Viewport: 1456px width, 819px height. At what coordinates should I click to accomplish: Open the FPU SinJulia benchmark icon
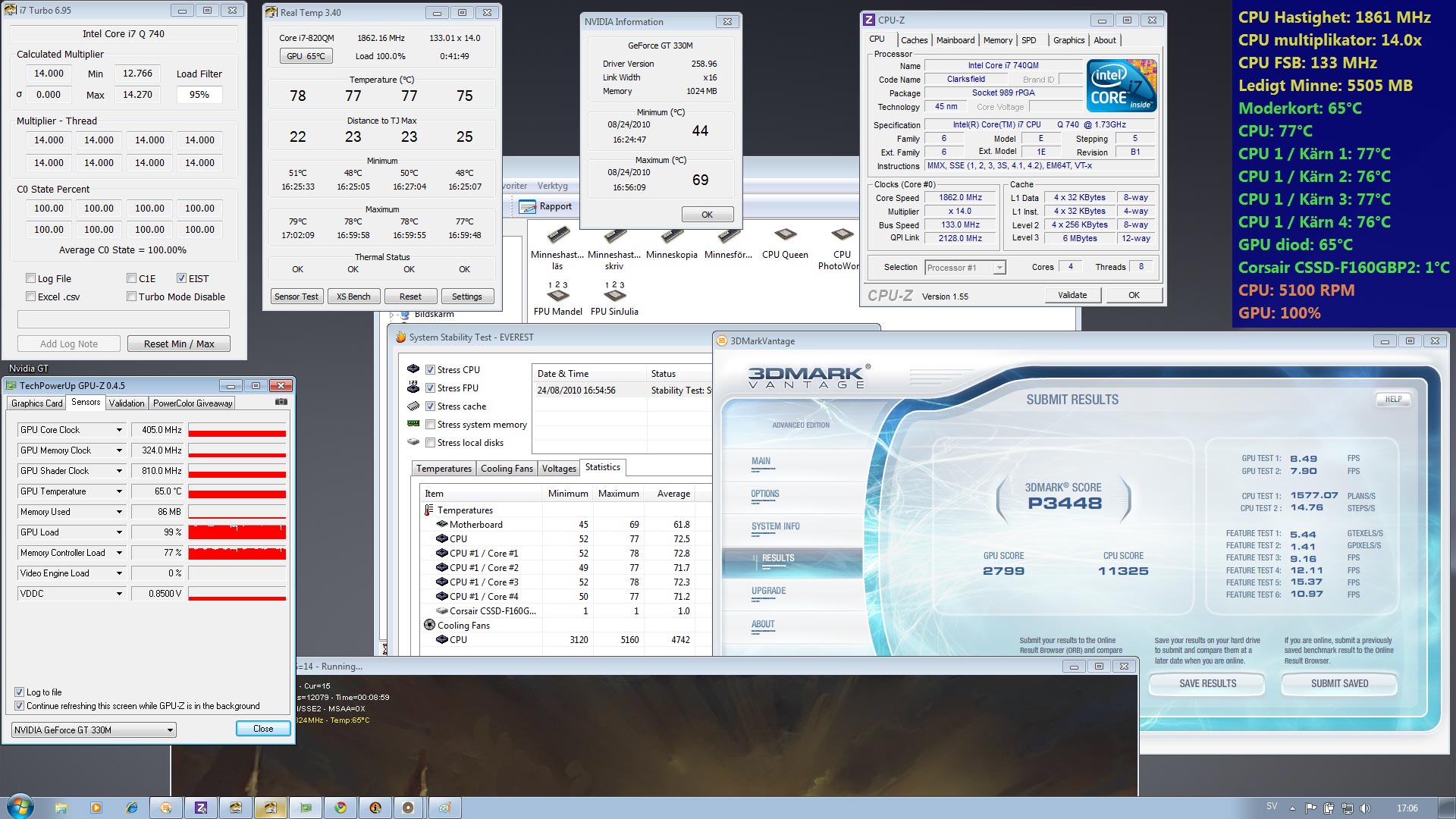click(x=614, y=298)
